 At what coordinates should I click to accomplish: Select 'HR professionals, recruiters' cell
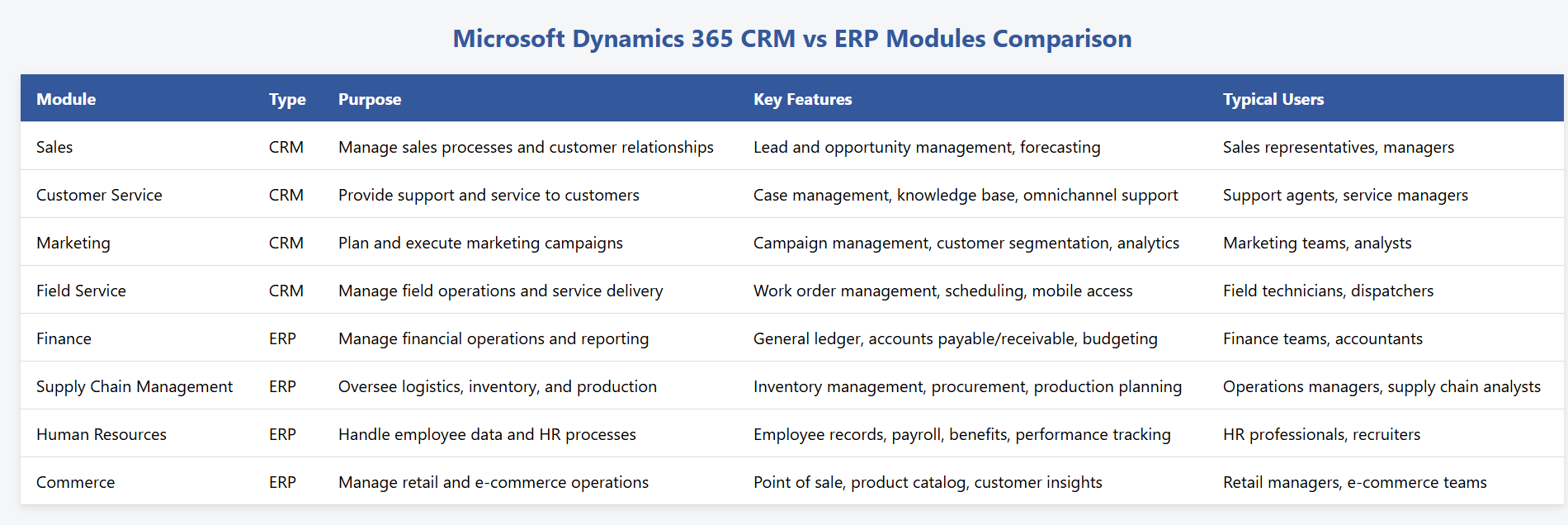(1321, 434)
